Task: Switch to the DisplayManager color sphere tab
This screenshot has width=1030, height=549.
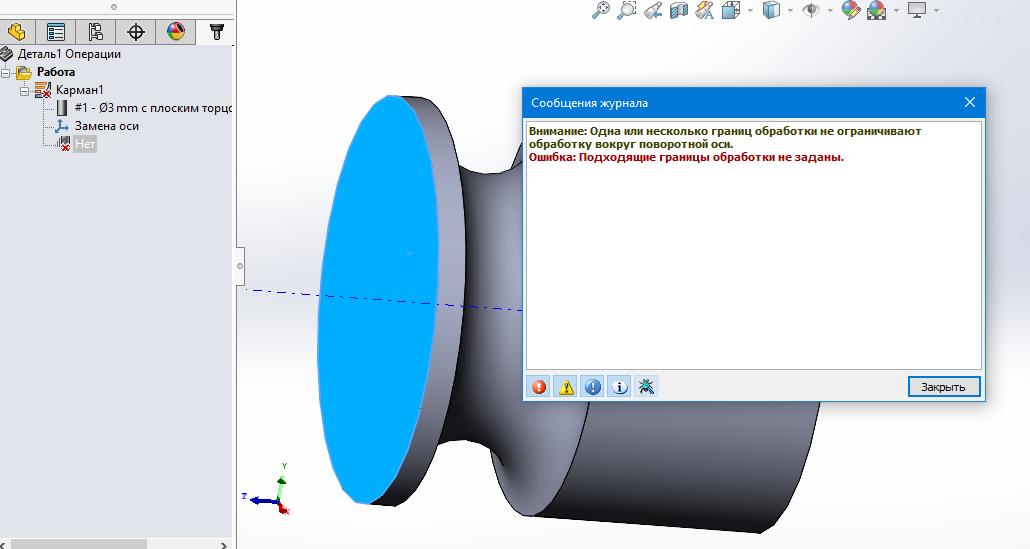Action: point(175,32)
